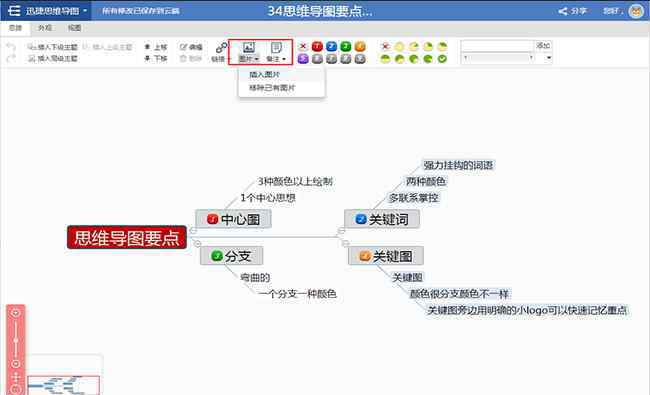
Task: Open the 迅捷思维导图 main menu dropdown
Action: 46,11
